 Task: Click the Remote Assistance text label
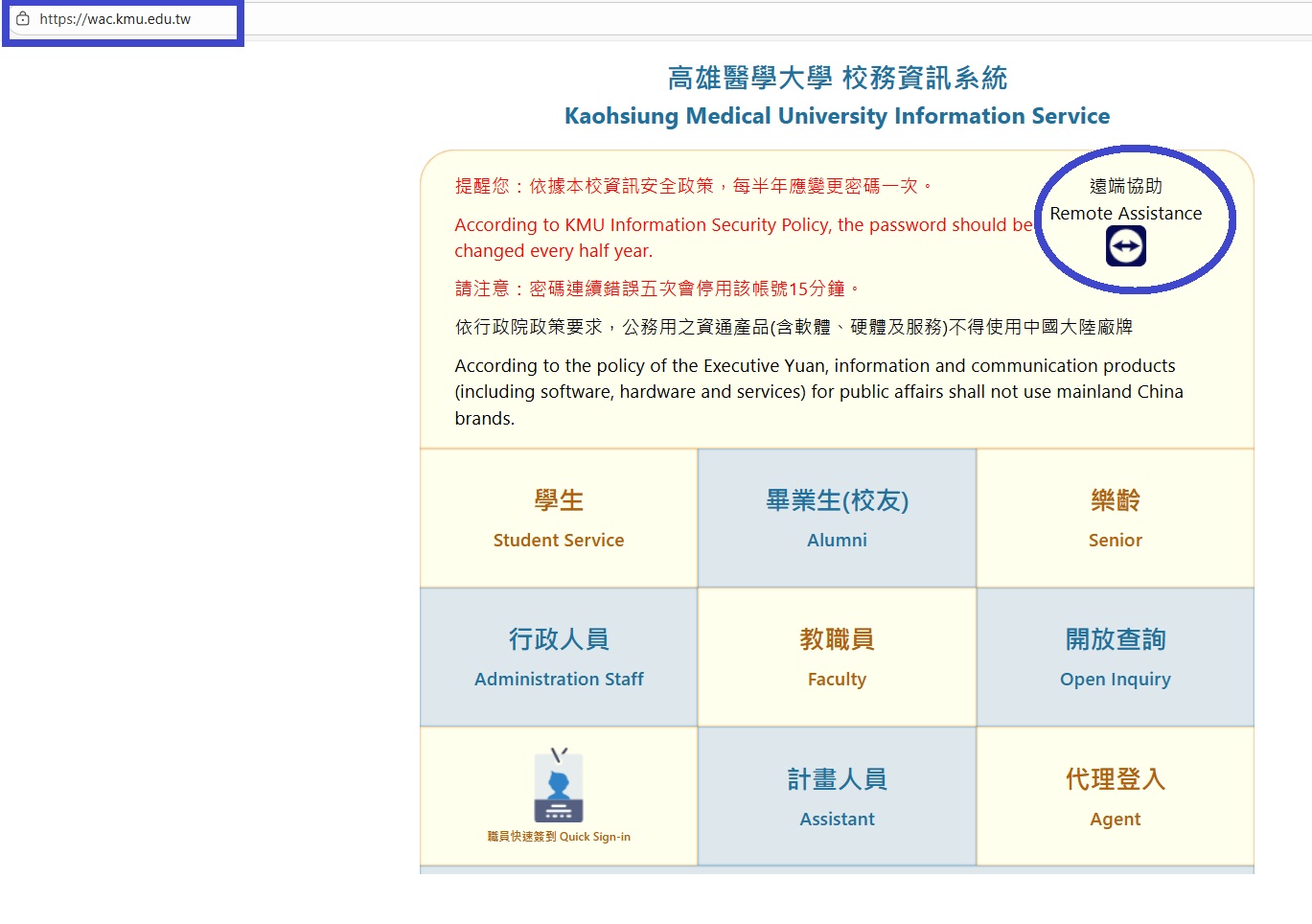click(1125, 214)
